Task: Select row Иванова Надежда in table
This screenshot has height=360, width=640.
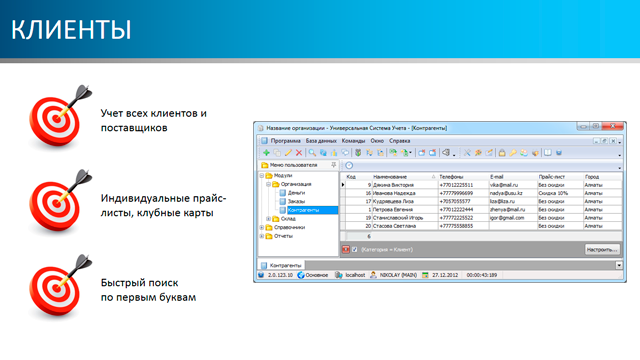Action: [x=482, y=193]
